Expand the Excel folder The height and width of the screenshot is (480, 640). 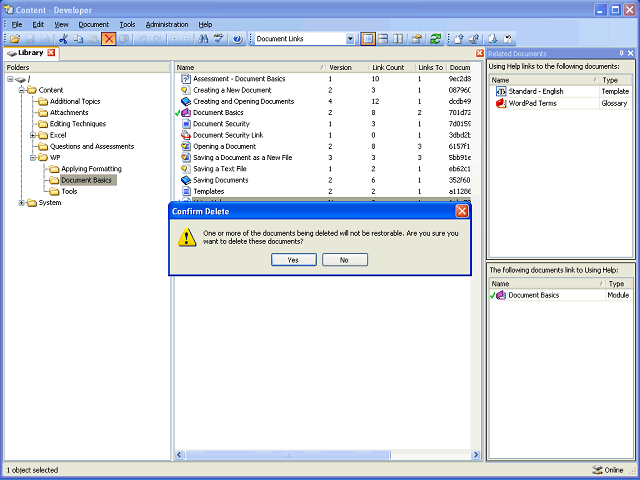pos(33,135)
